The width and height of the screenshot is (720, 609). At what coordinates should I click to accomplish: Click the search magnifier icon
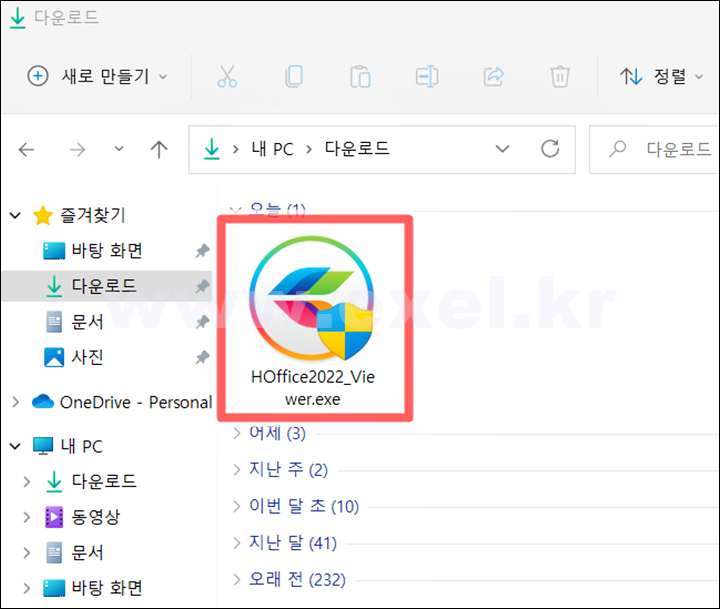618,149
